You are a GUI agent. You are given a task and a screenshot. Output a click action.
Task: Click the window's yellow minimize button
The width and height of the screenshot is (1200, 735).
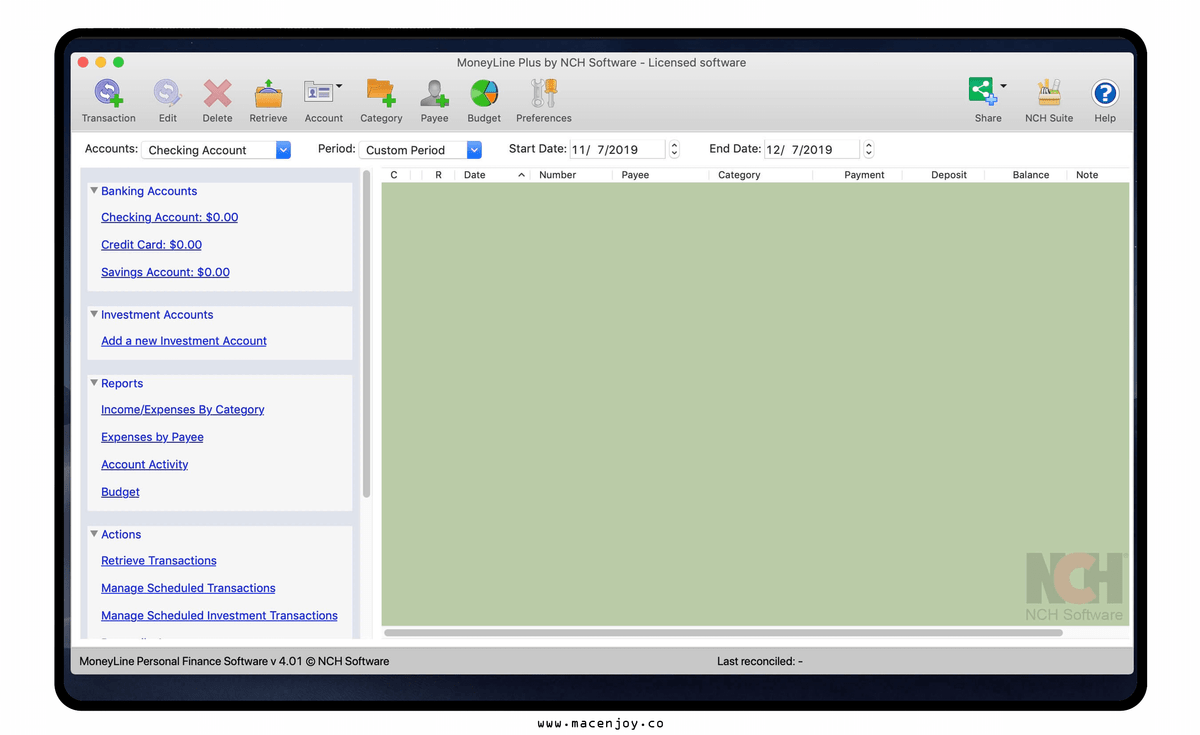101,62
